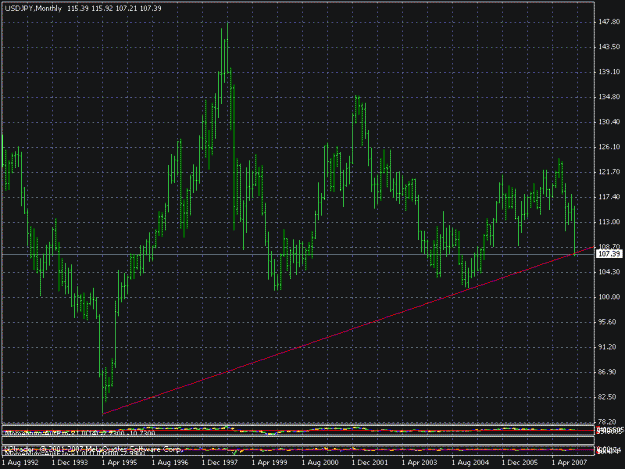Click the 1 Aug 1992 date label

[20, 463]
